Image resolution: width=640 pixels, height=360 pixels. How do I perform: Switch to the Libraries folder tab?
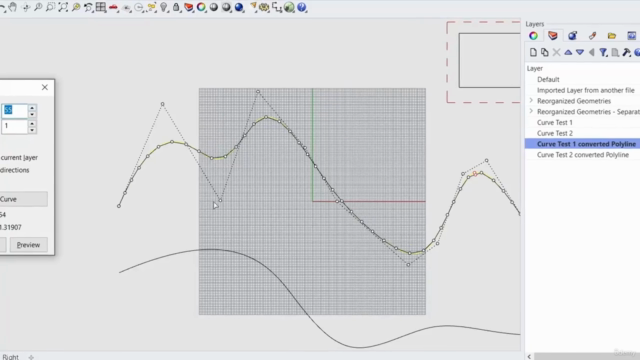click(x=611, y=36)
